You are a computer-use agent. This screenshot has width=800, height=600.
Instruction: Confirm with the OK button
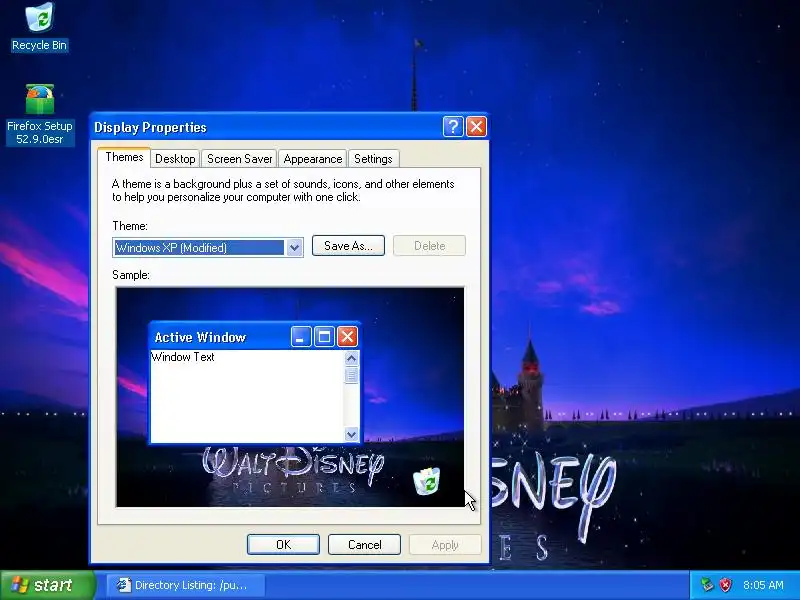point(283,544)
